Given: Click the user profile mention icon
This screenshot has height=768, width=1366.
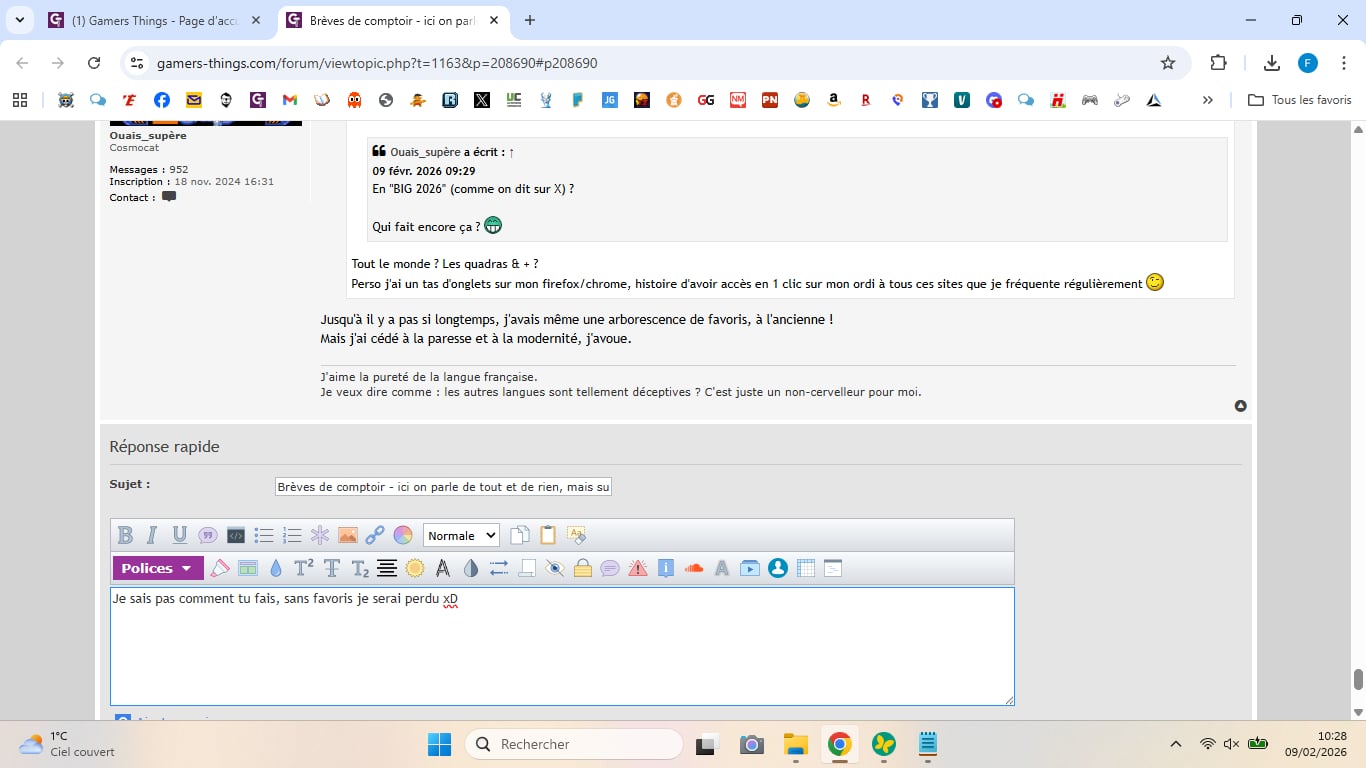Looking at the screenshot, I should [778, 568].
